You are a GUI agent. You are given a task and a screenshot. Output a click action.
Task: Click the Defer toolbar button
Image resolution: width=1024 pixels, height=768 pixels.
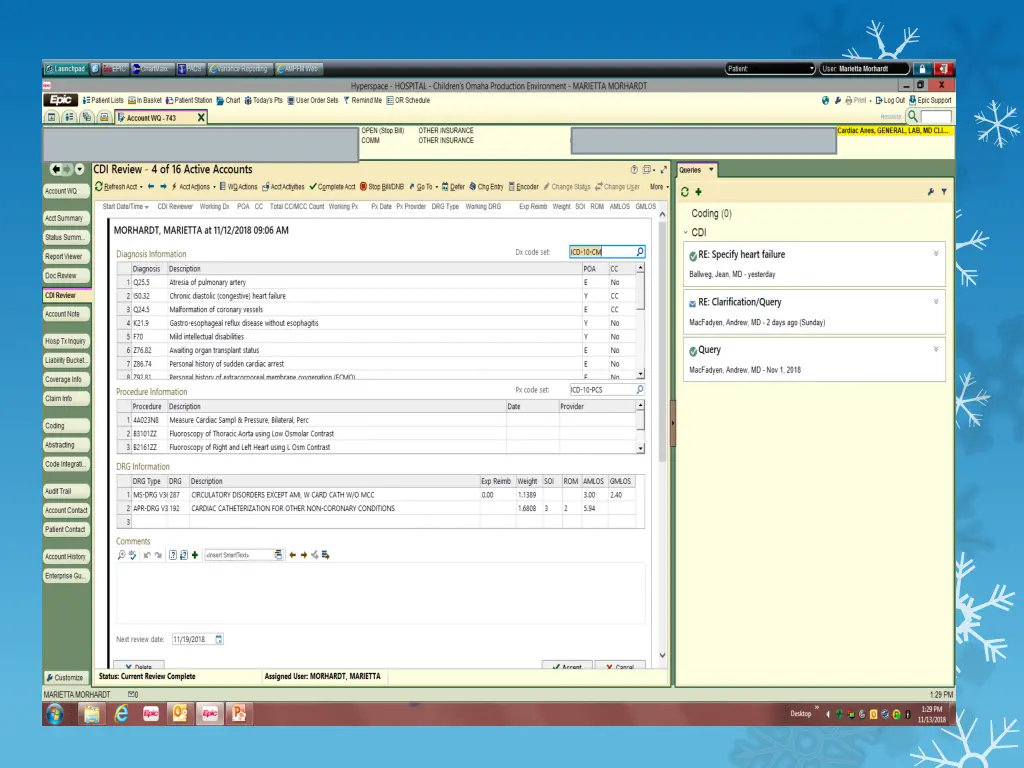[x=453, y=187]
